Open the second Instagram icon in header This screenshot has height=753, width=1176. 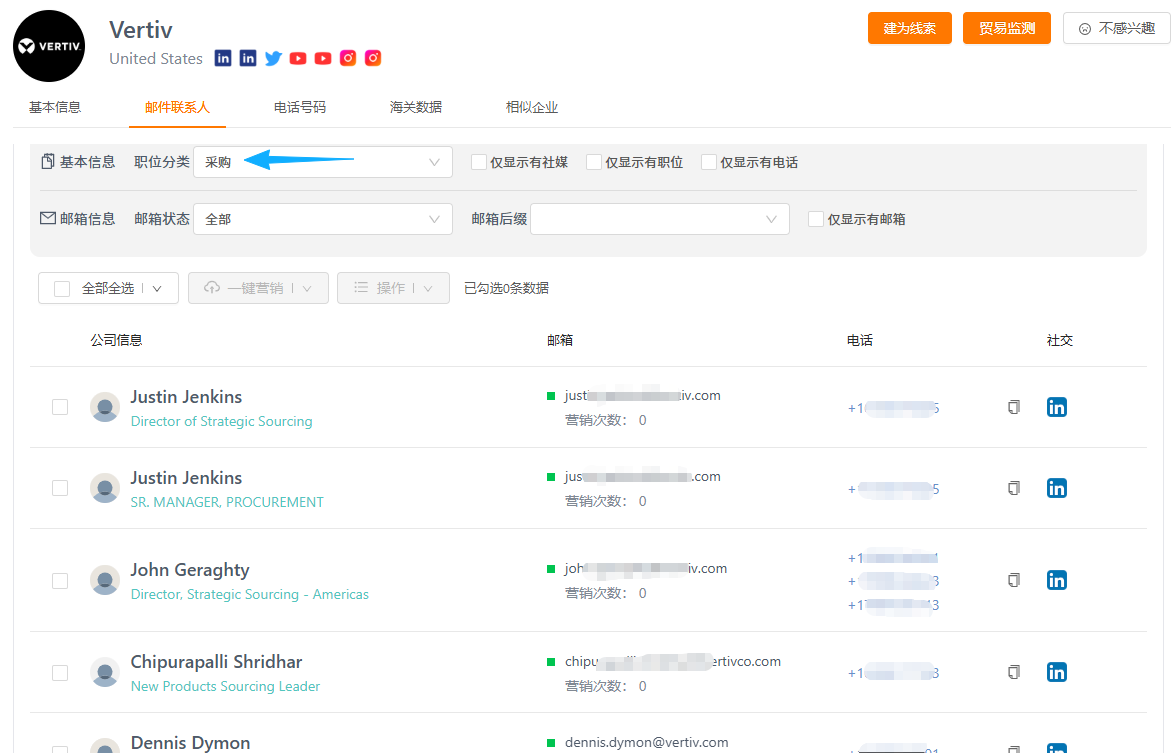[373, 58]
